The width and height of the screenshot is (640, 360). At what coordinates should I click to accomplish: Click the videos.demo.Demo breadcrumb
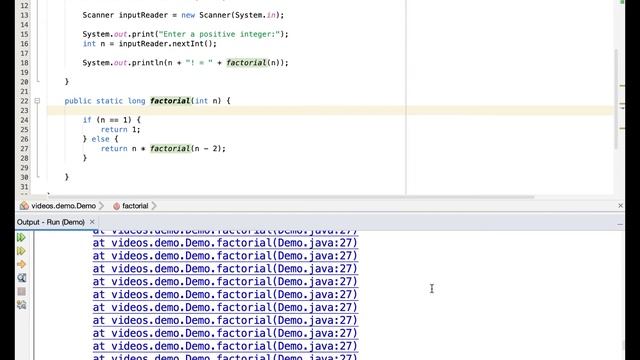pyautogui.click(x=63, y=206)
